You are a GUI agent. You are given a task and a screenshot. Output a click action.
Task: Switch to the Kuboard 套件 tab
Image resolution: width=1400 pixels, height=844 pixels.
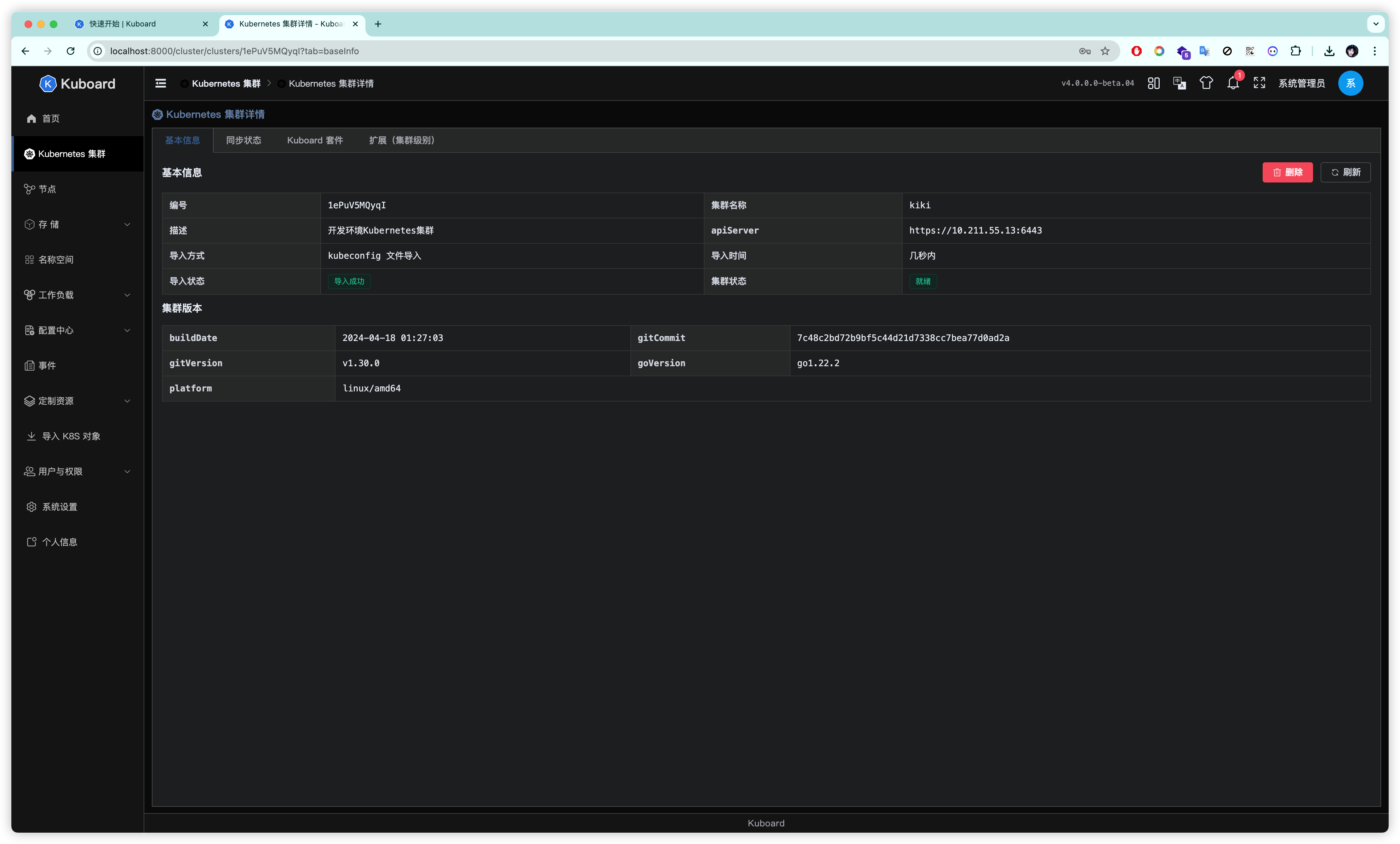(315, 140)
